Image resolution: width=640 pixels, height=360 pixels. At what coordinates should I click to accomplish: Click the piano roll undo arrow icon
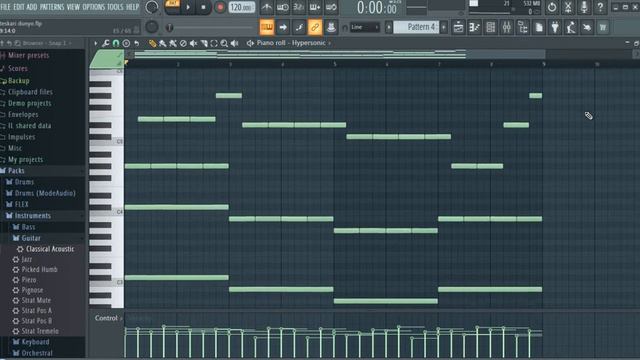pos(137,43)
